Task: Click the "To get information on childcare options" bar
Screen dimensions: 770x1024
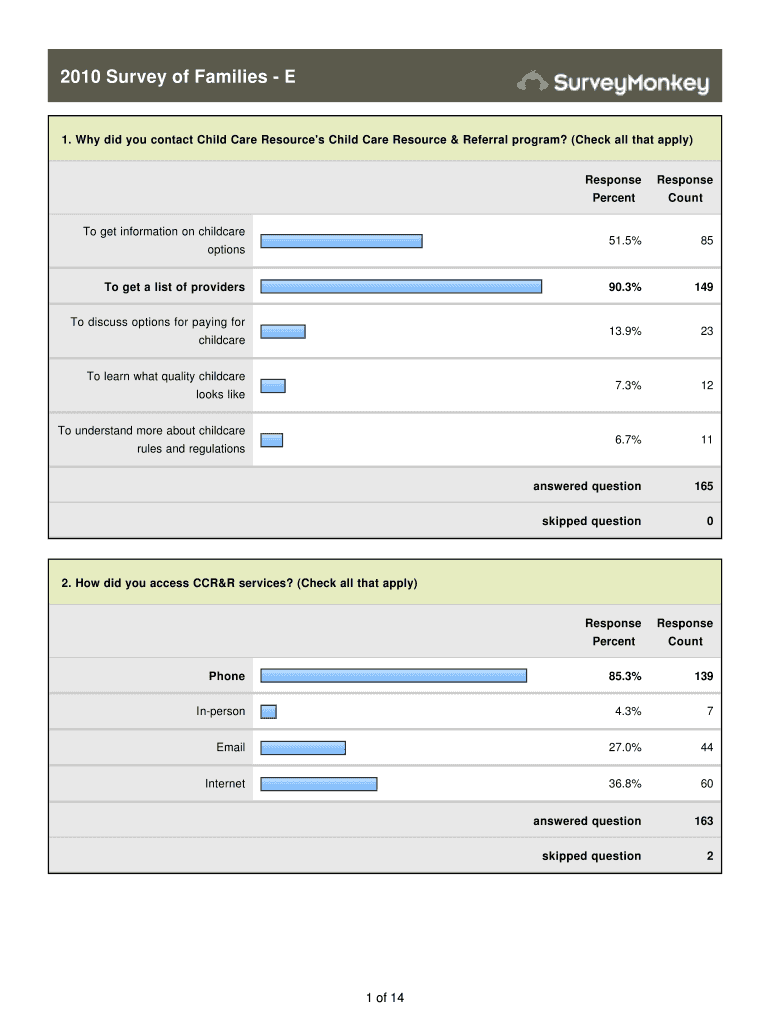Action: [341, 241]
